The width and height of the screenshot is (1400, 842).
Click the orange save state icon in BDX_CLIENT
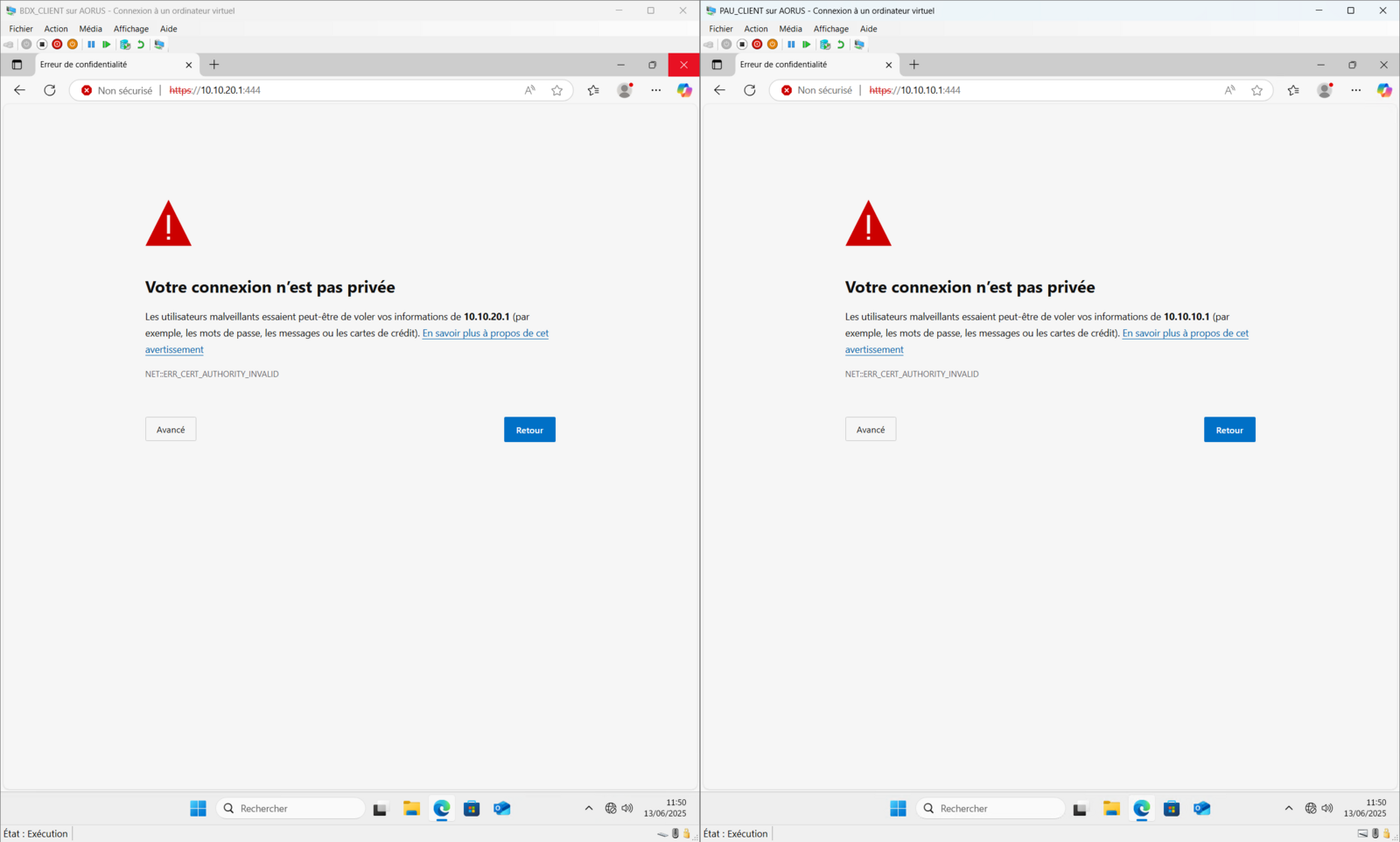coord(73,45)
